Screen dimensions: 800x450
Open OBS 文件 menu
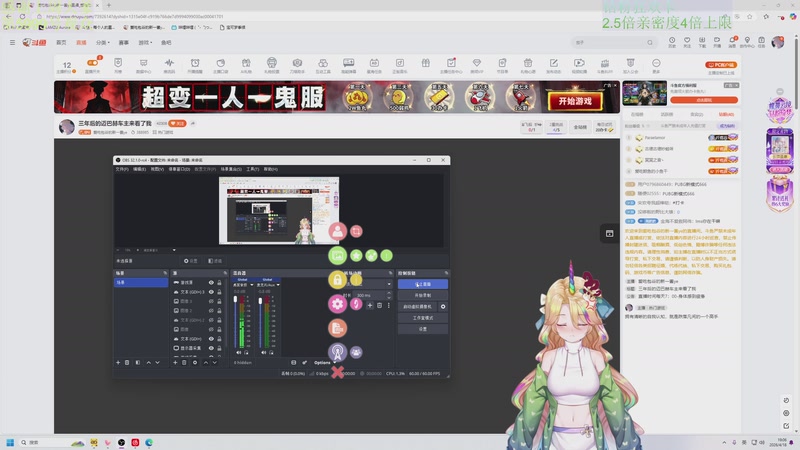pos(122,169)
